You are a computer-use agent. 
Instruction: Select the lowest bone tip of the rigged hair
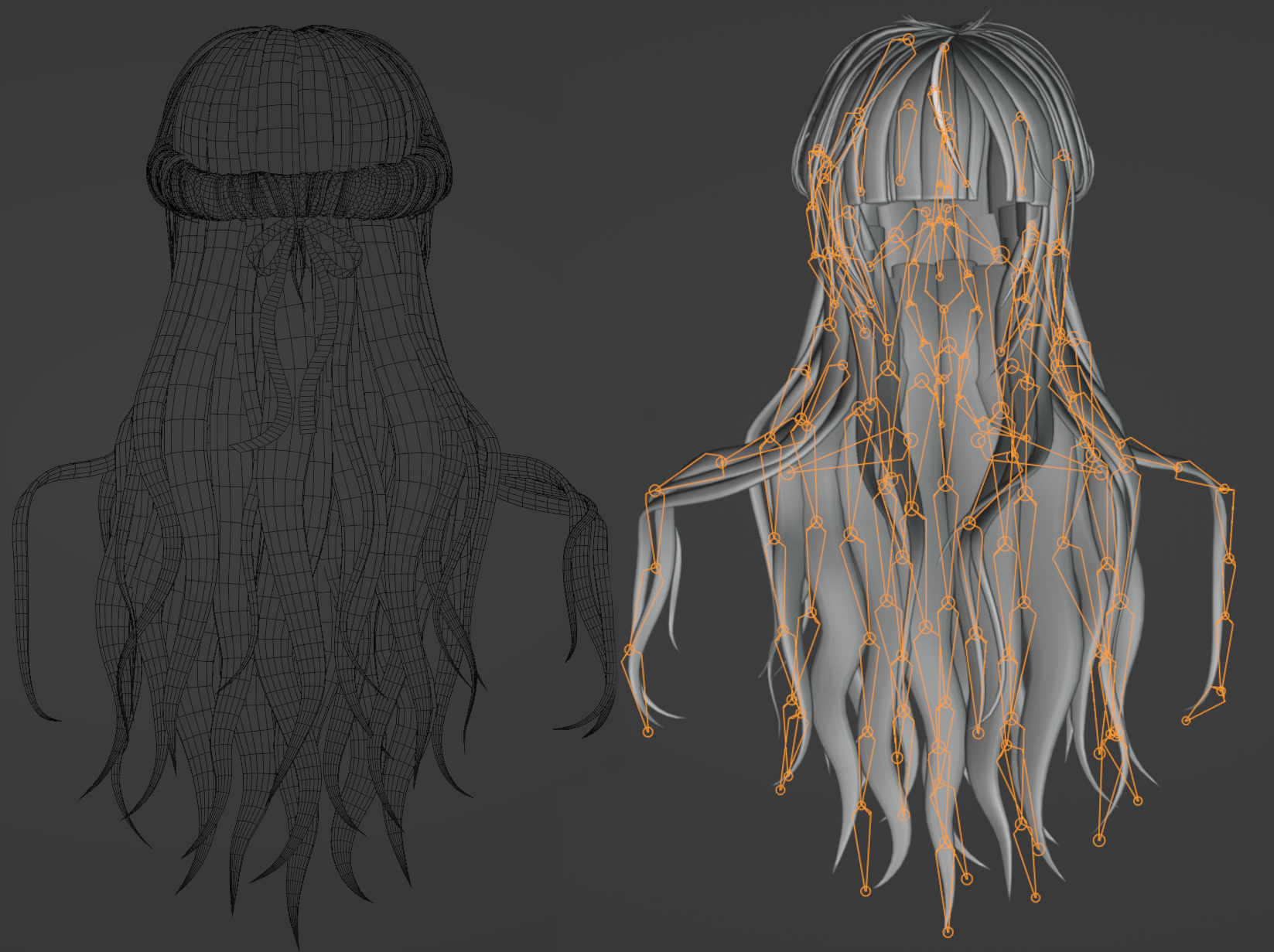[x=948, y=933]
